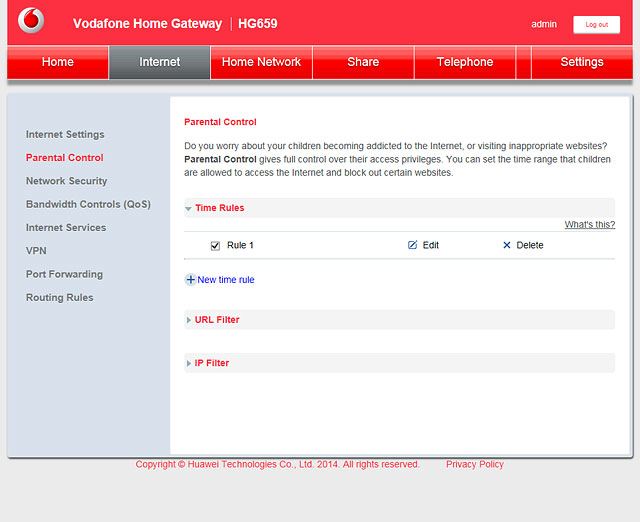Open Routing Rules in the sidebar
The height and width of the screenshot is (522, 640).
point(60,298)
